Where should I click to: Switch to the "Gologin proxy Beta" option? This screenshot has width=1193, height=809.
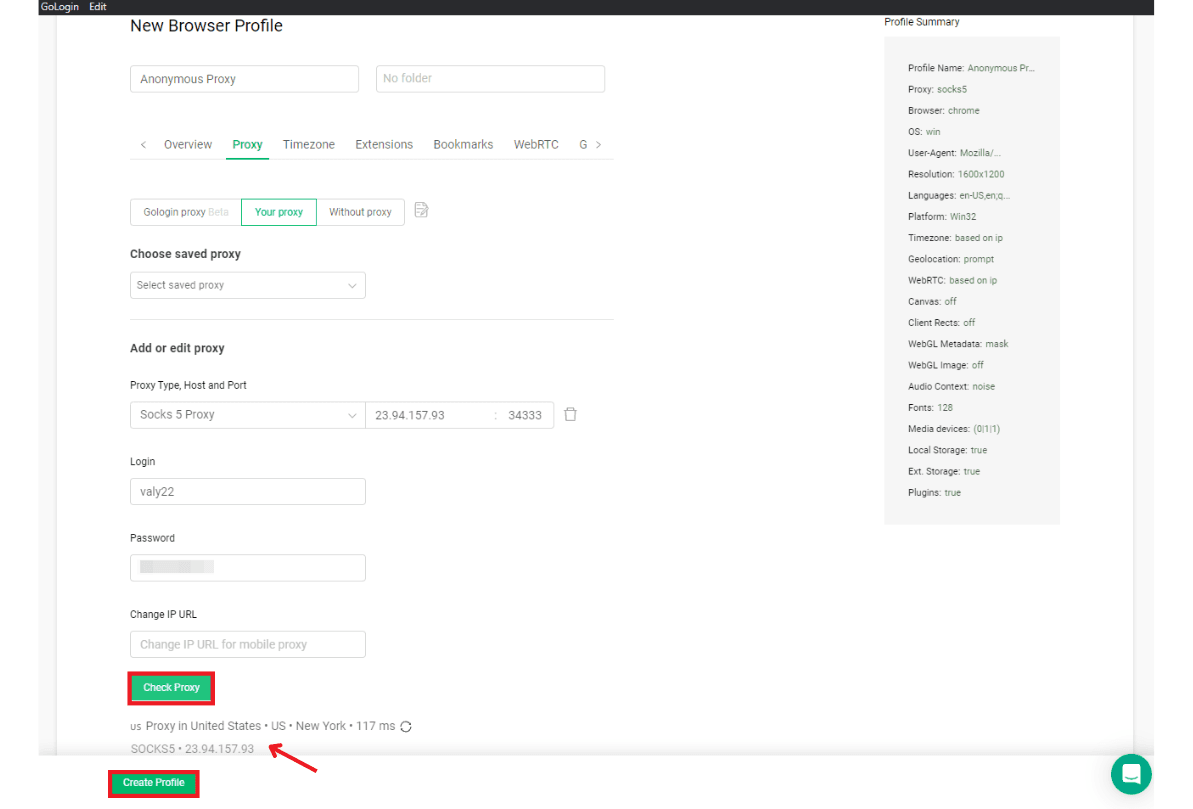tap(184, 212)
